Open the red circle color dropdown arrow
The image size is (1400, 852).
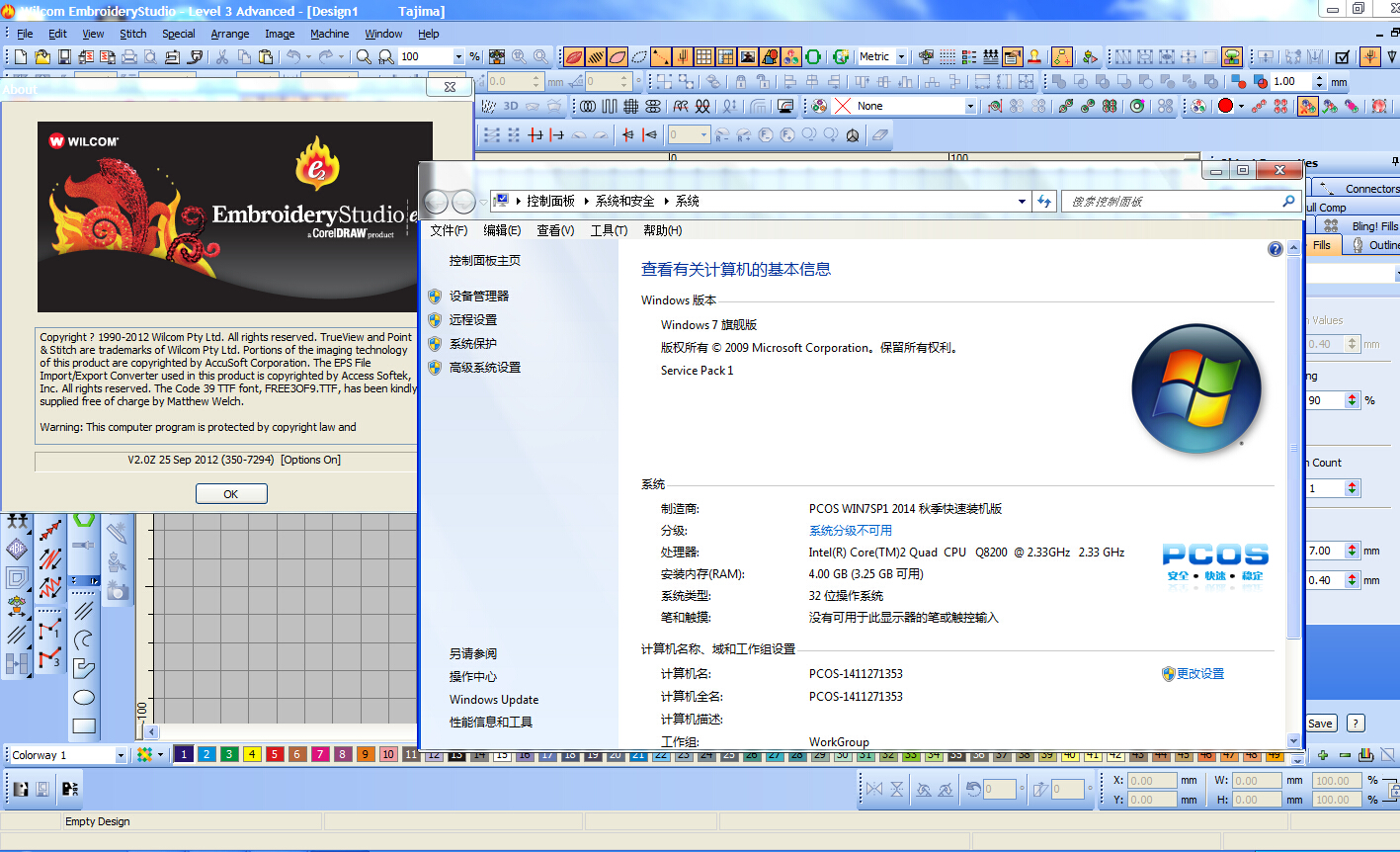(x=1241, y=106)
